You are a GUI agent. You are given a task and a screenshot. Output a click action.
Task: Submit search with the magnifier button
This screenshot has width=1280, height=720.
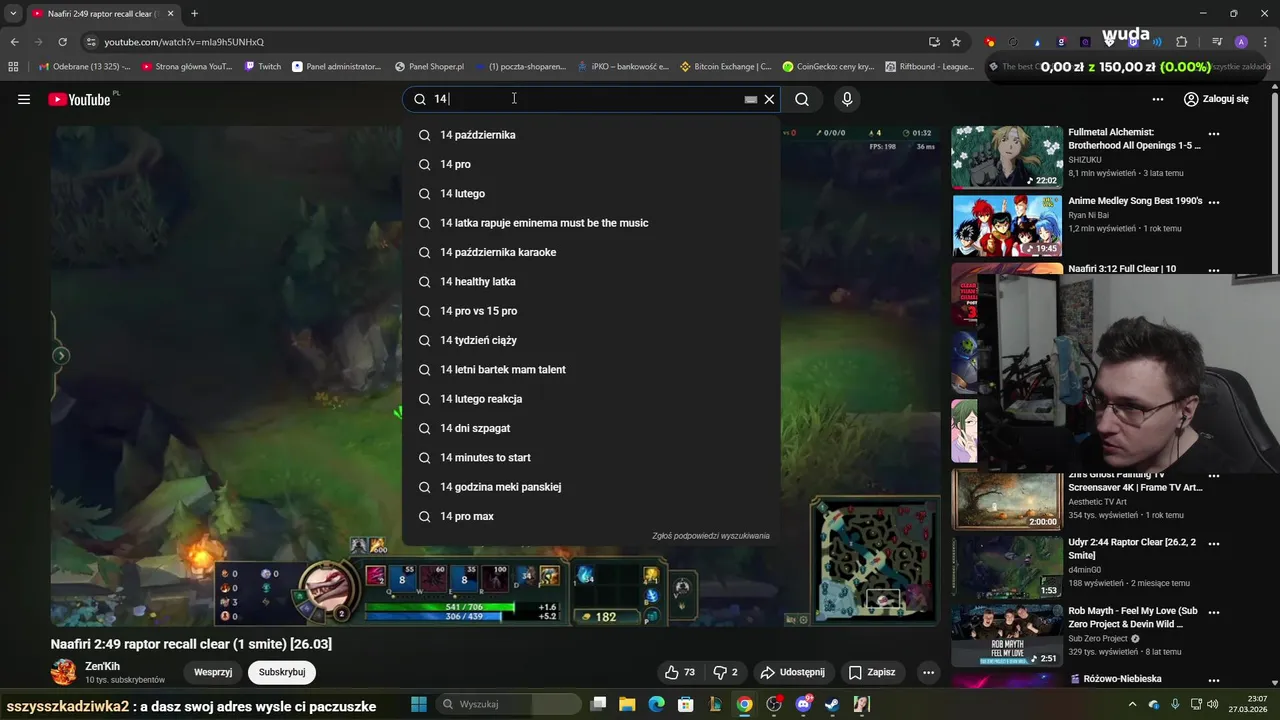[x=802, y=99]
